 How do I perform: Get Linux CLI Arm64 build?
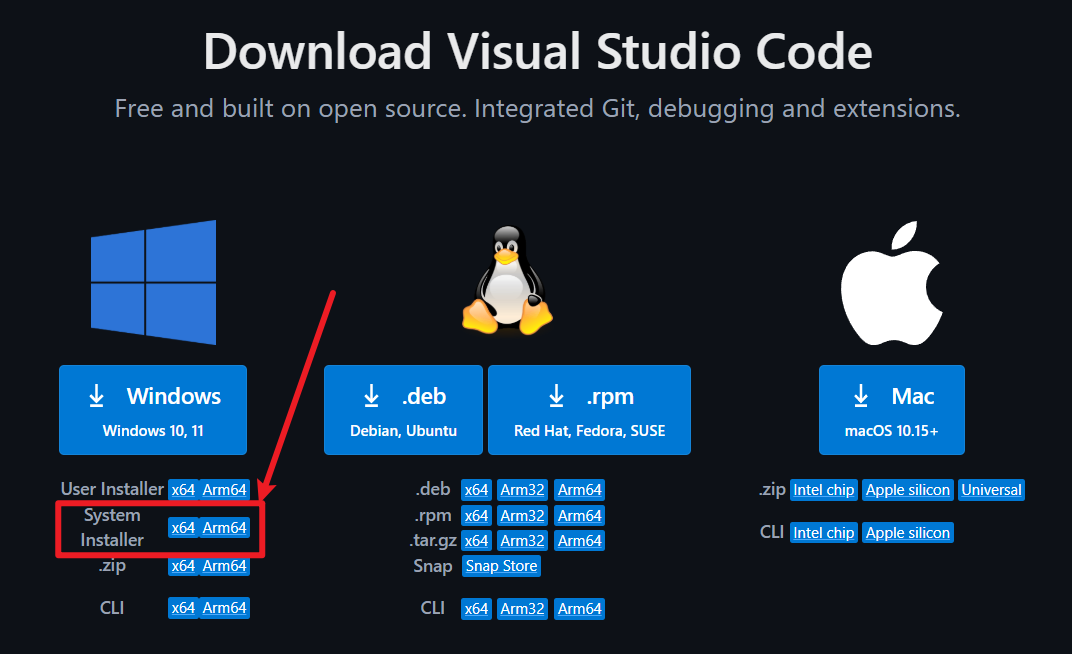pos(580,608)
